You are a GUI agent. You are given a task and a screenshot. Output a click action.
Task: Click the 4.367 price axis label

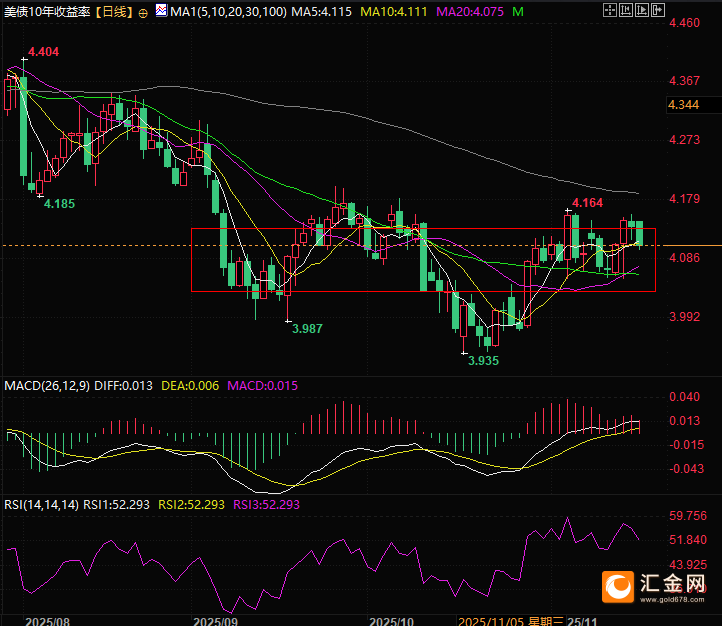tap(684, 81)
